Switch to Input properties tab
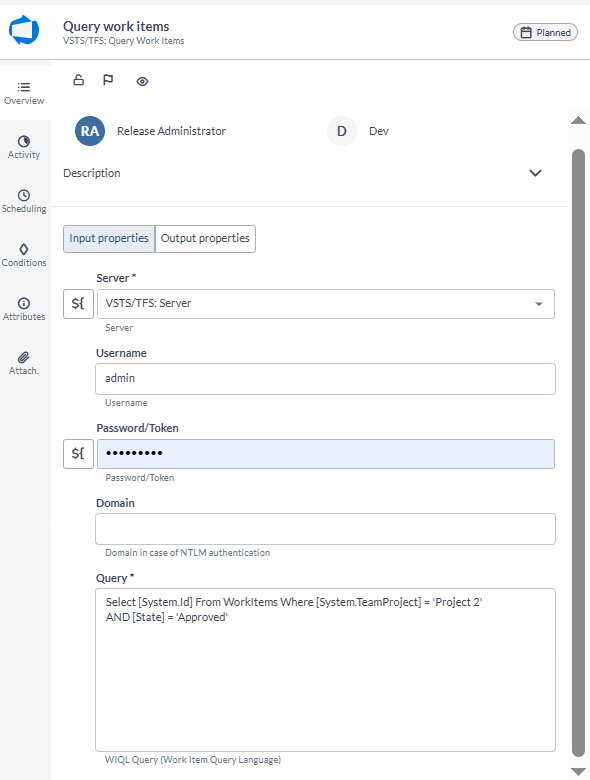The width and height of the screenshot is (590, 780). pyautogui.click(x=109, y=239)
